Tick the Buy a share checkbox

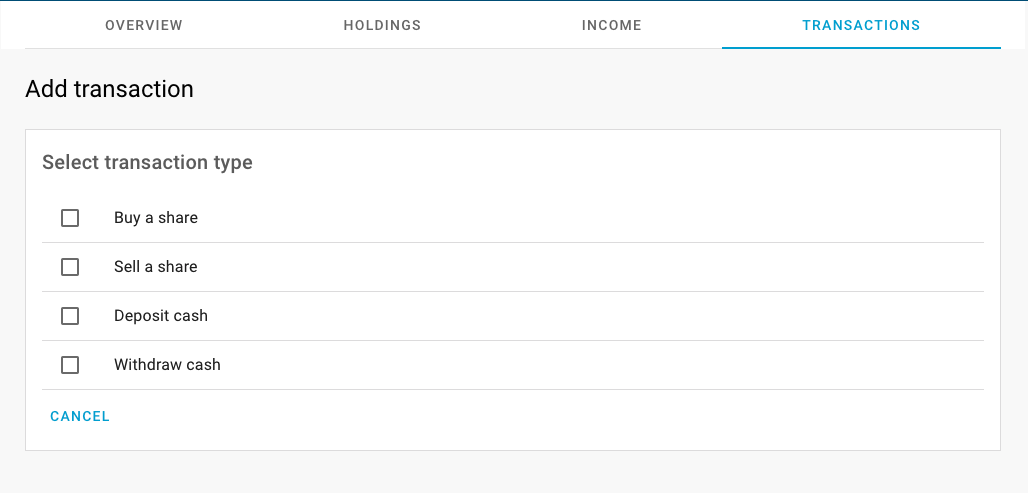point(70,218)
